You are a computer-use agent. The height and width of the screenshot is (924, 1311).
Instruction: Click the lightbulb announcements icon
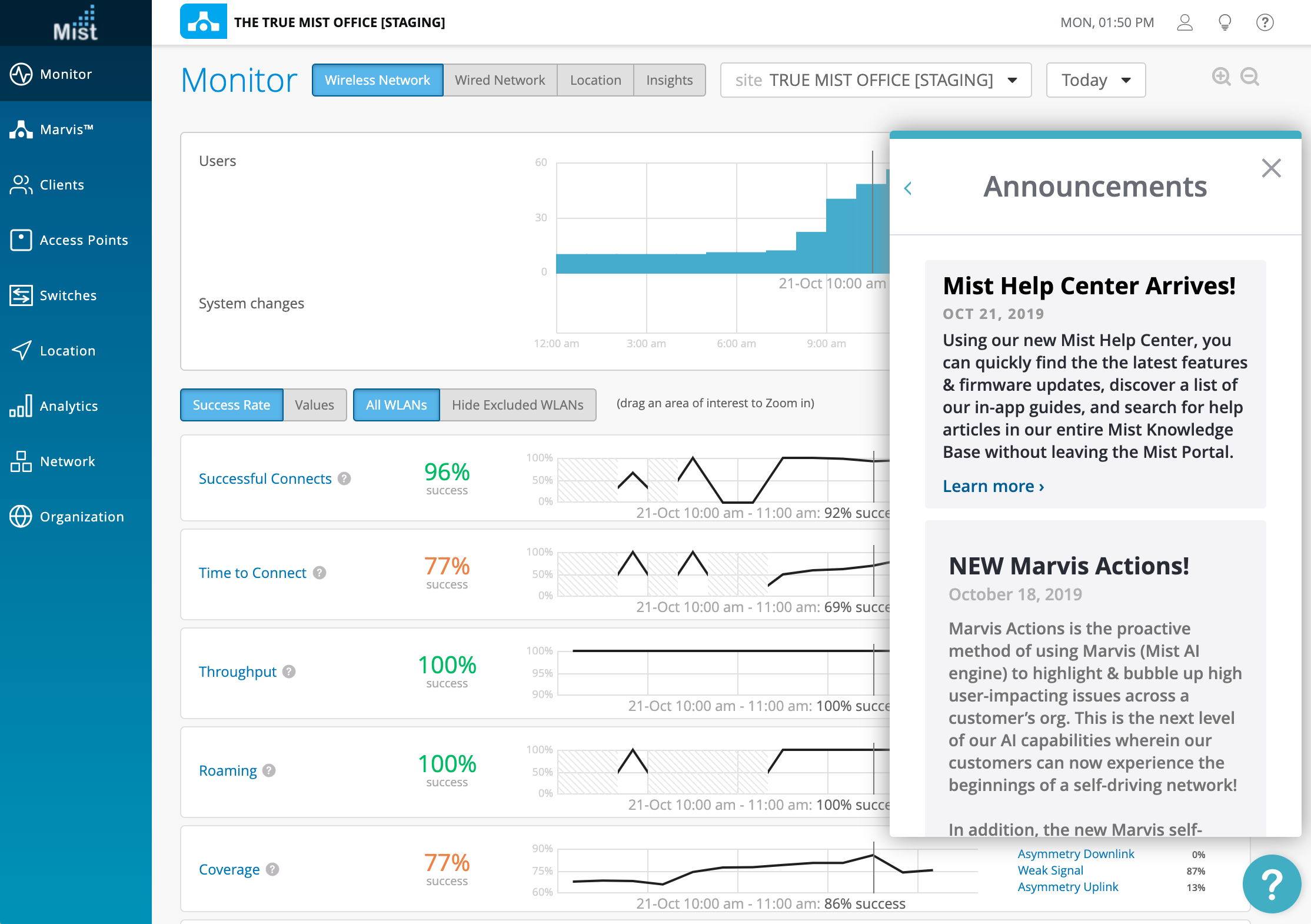(1225, 22)
